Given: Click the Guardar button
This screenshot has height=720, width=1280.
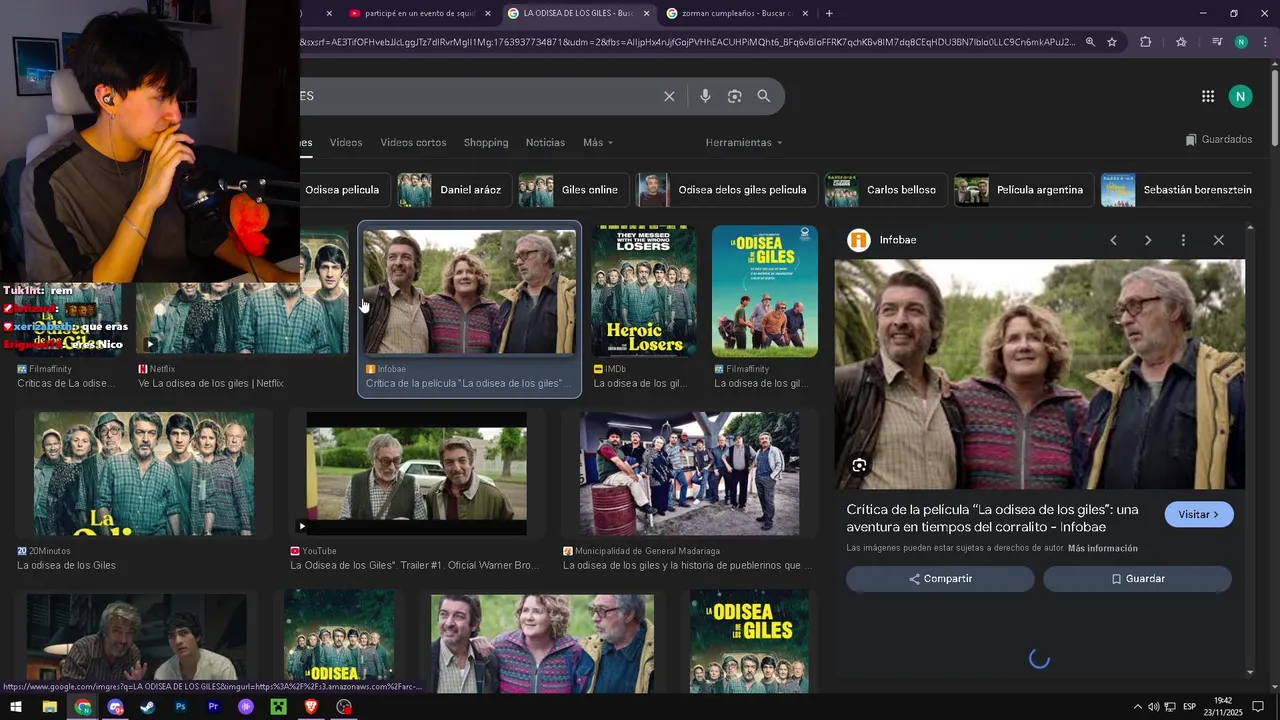Looking at the screenshot, I should click(x=1138, y=579).
